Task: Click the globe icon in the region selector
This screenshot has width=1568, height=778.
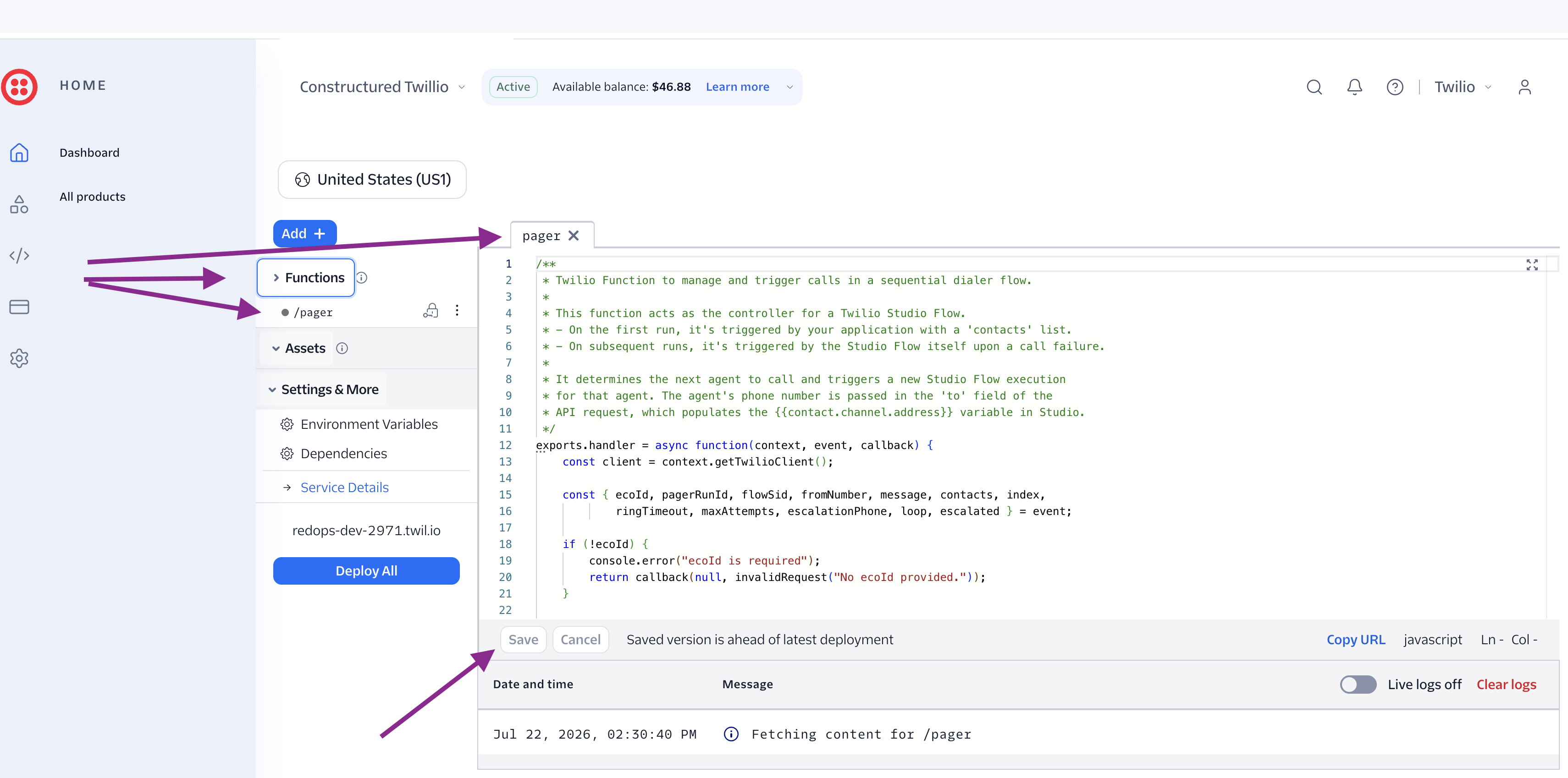Action: click(303, 180)
